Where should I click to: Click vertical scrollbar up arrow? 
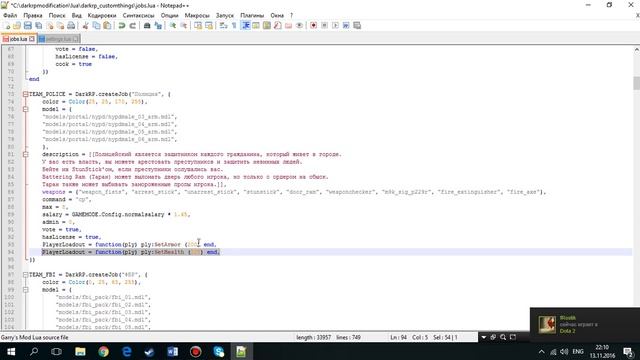pos(636,50)
